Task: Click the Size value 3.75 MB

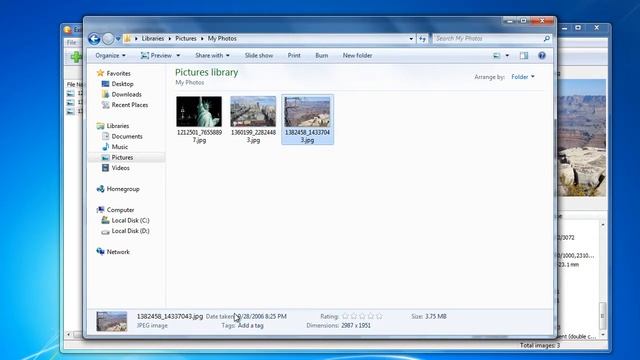Action: [436, 316]
